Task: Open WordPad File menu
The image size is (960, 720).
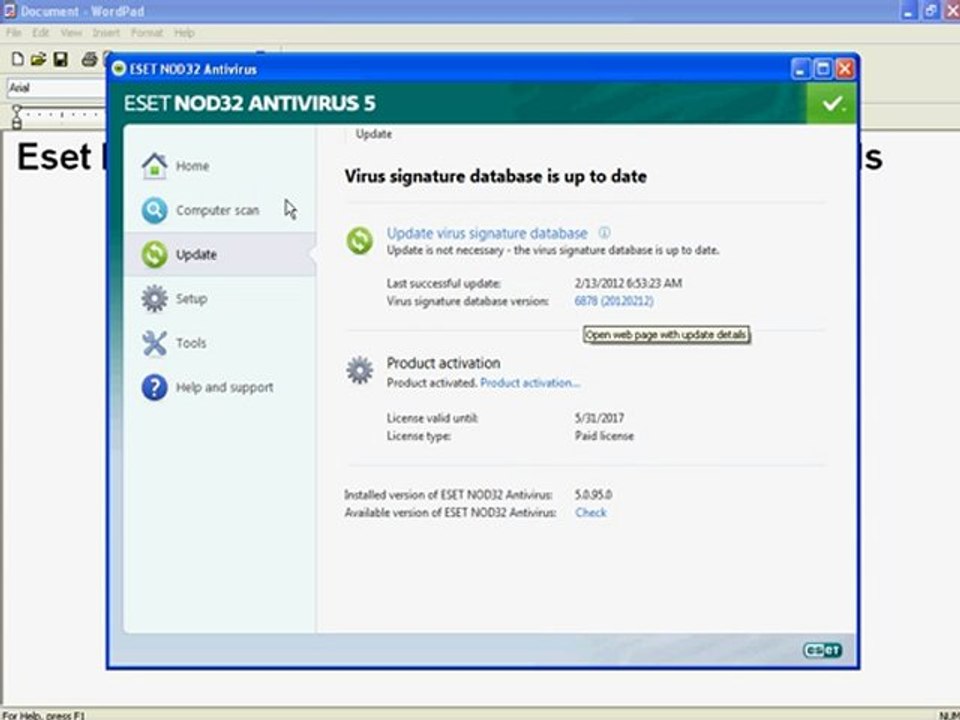Action: 14,33
